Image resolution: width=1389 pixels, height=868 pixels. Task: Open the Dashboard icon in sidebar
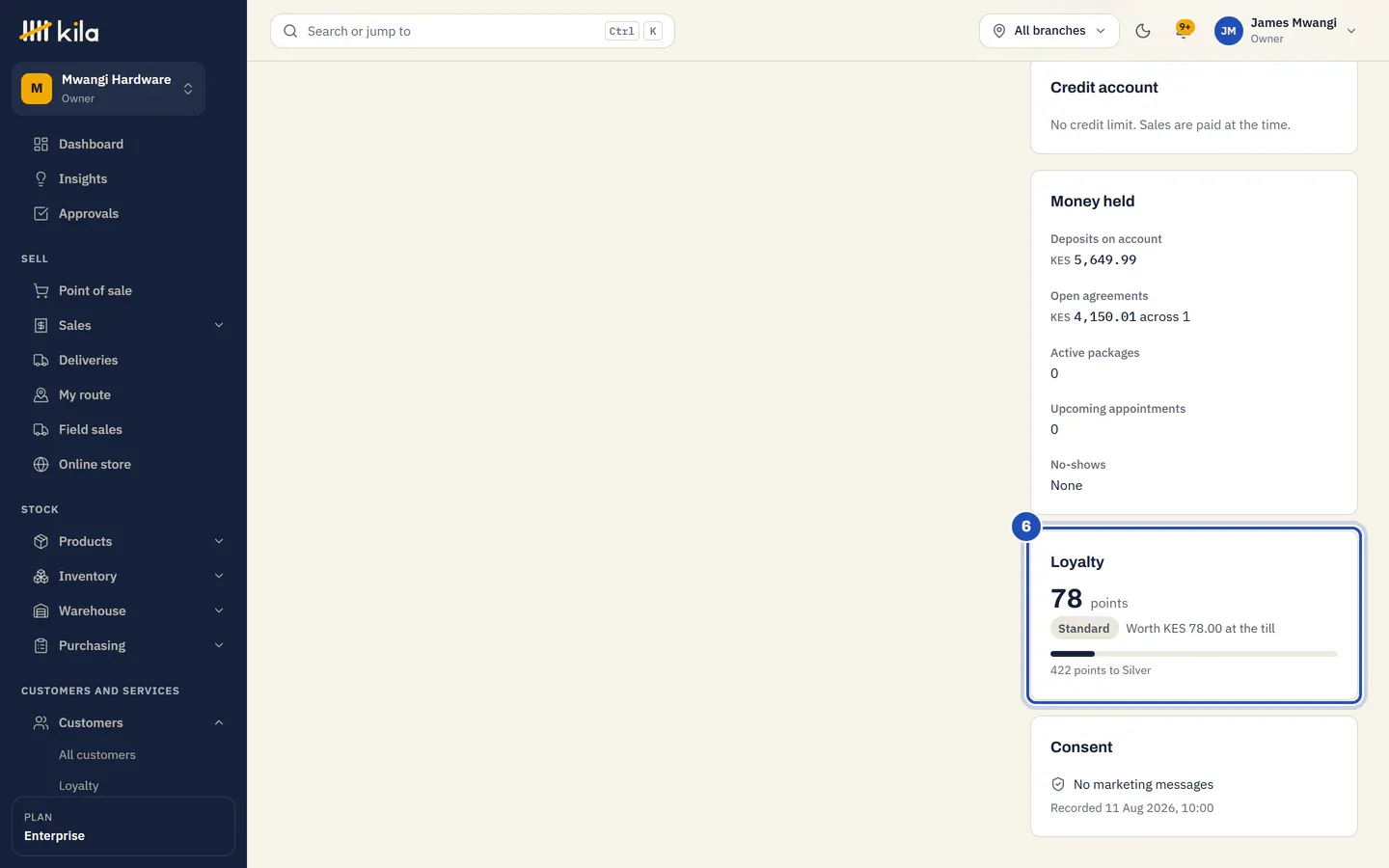click(41, 145)
